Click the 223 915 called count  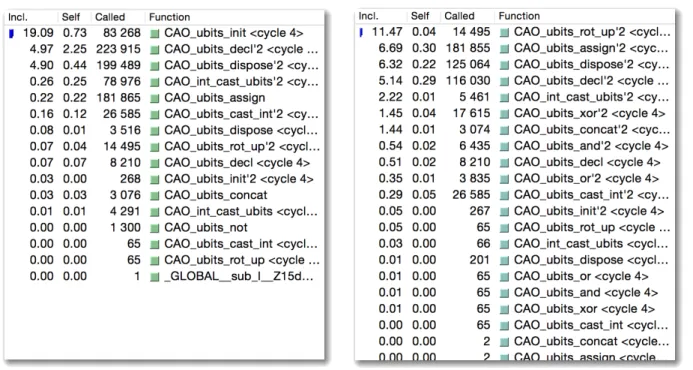118,50
